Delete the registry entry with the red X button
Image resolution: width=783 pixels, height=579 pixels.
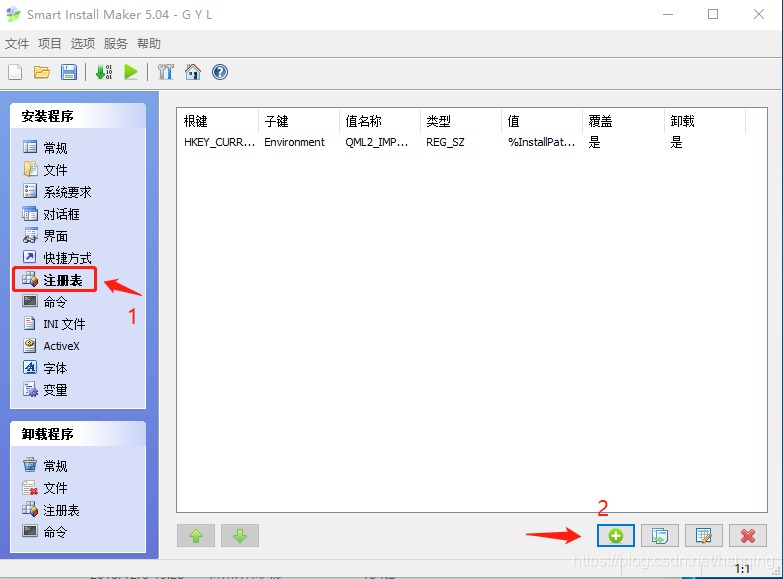pyautogui.click(x=748, y=536)
